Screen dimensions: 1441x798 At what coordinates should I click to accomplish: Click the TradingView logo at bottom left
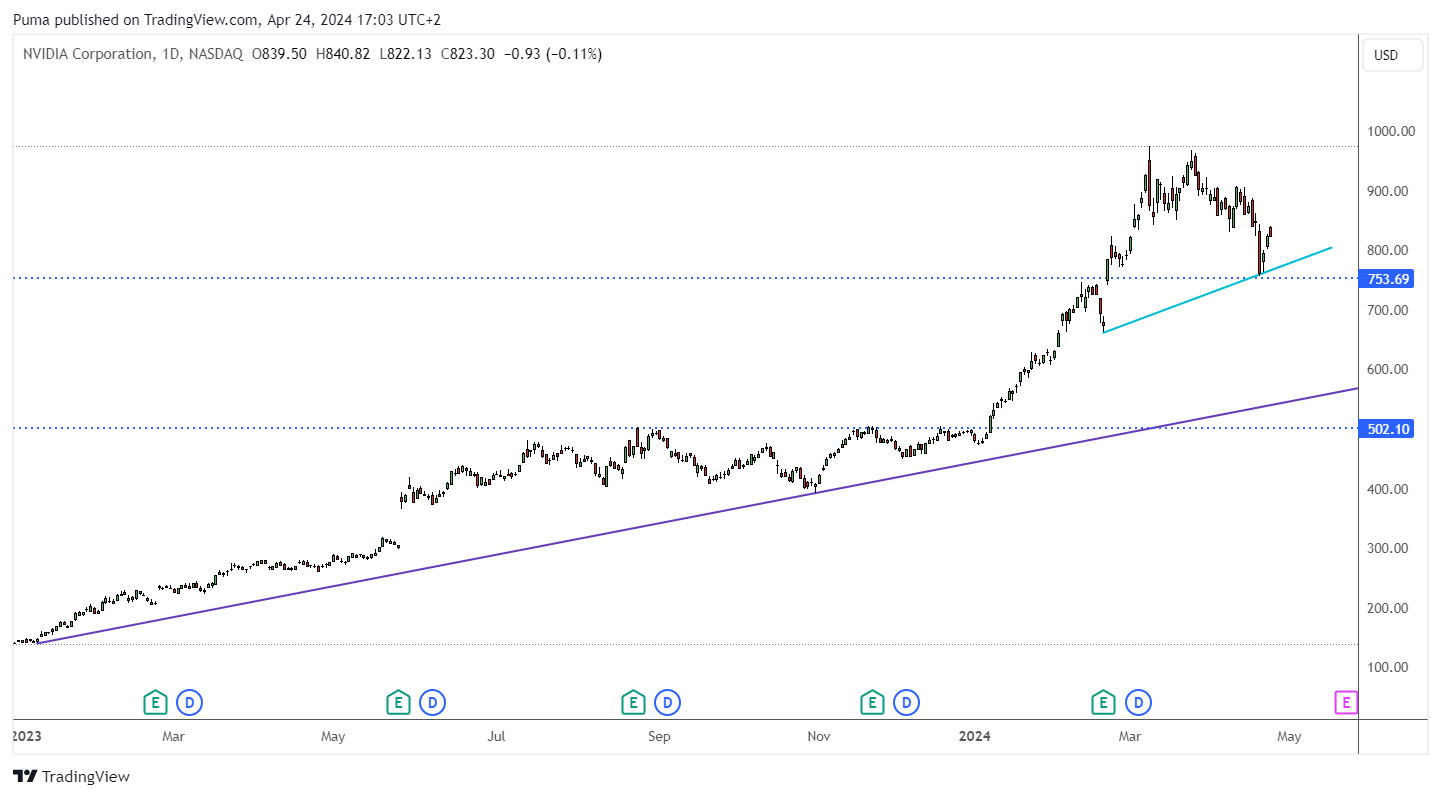71,776
